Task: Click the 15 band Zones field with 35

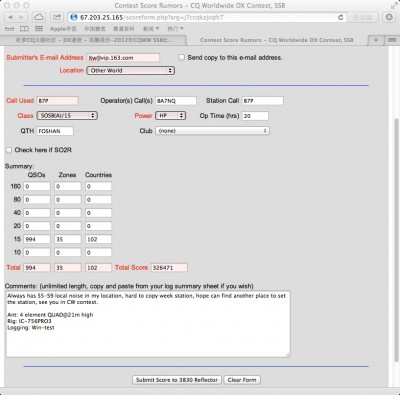Action: 68,239
